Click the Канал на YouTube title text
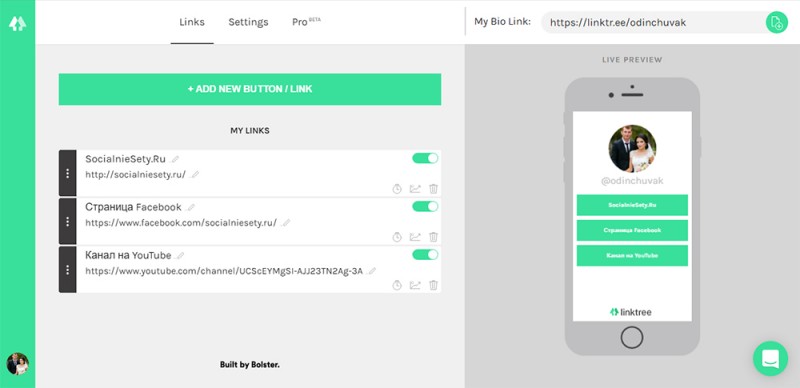Viewport: 800px width, 388px height. click(x=128, y=255)
